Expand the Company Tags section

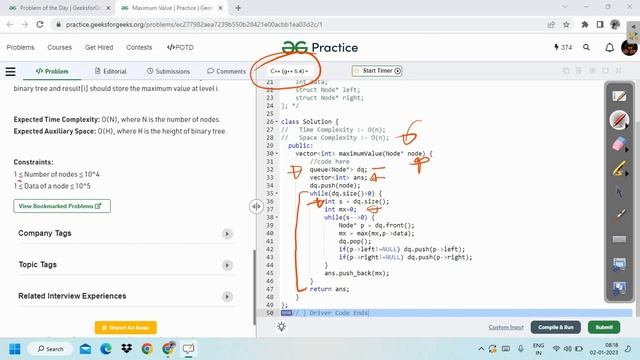(x=227, y=234)
